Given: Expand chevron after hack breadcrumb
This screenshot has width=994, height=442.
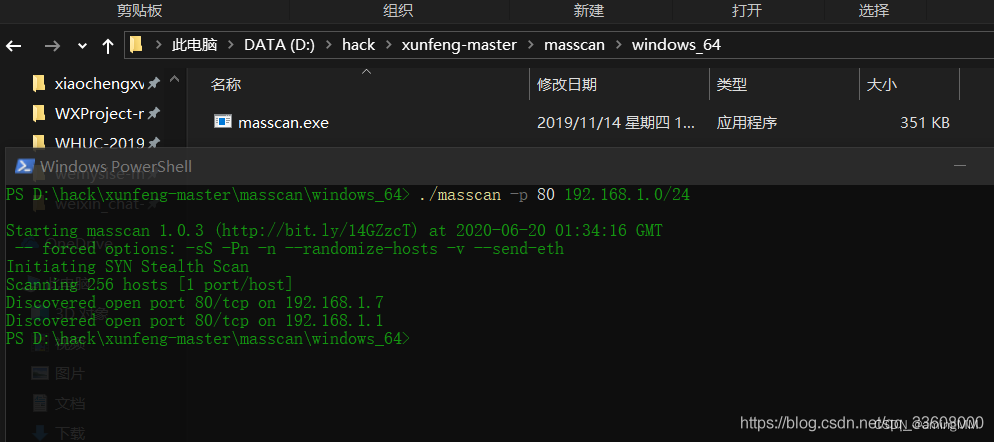Looking at the screenshot, I should pos(388,45).
